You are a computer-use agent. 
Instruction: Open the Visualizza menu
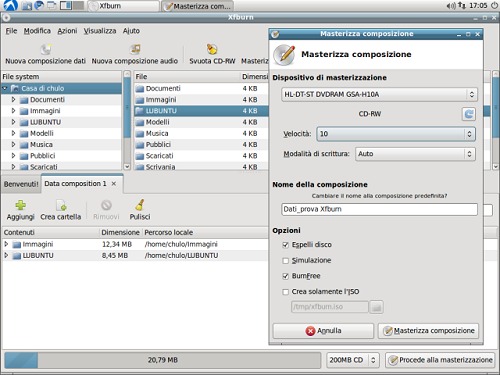pos(100,31)
